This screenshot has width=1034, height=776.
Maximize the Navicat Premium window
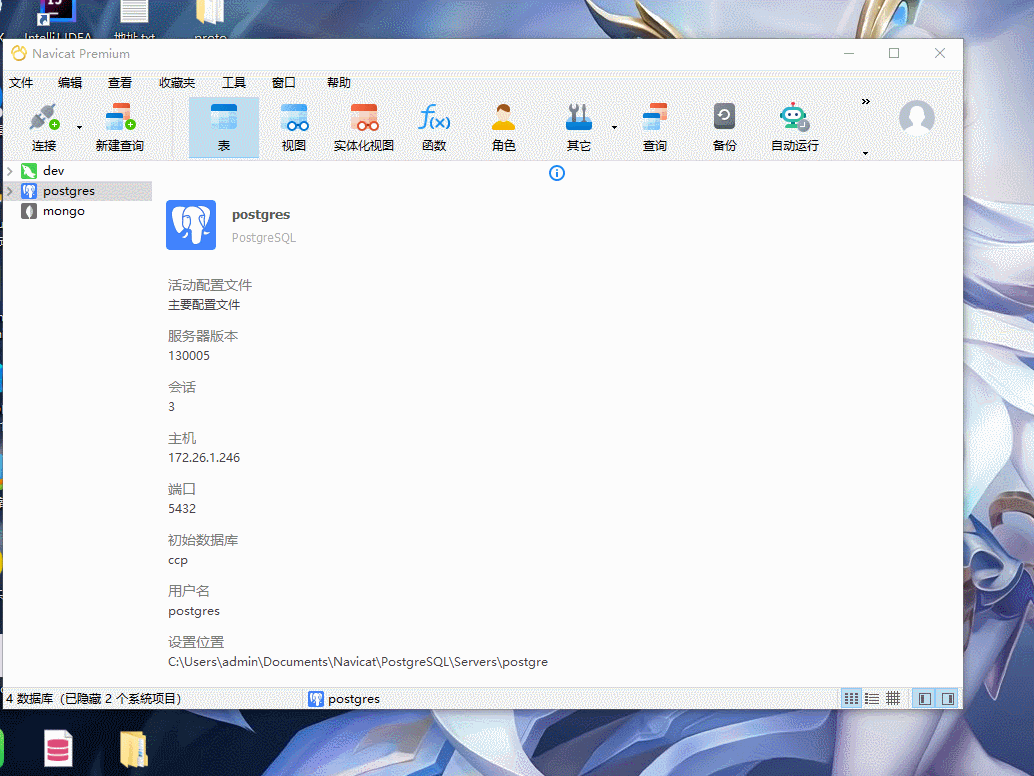coord(894,53)
